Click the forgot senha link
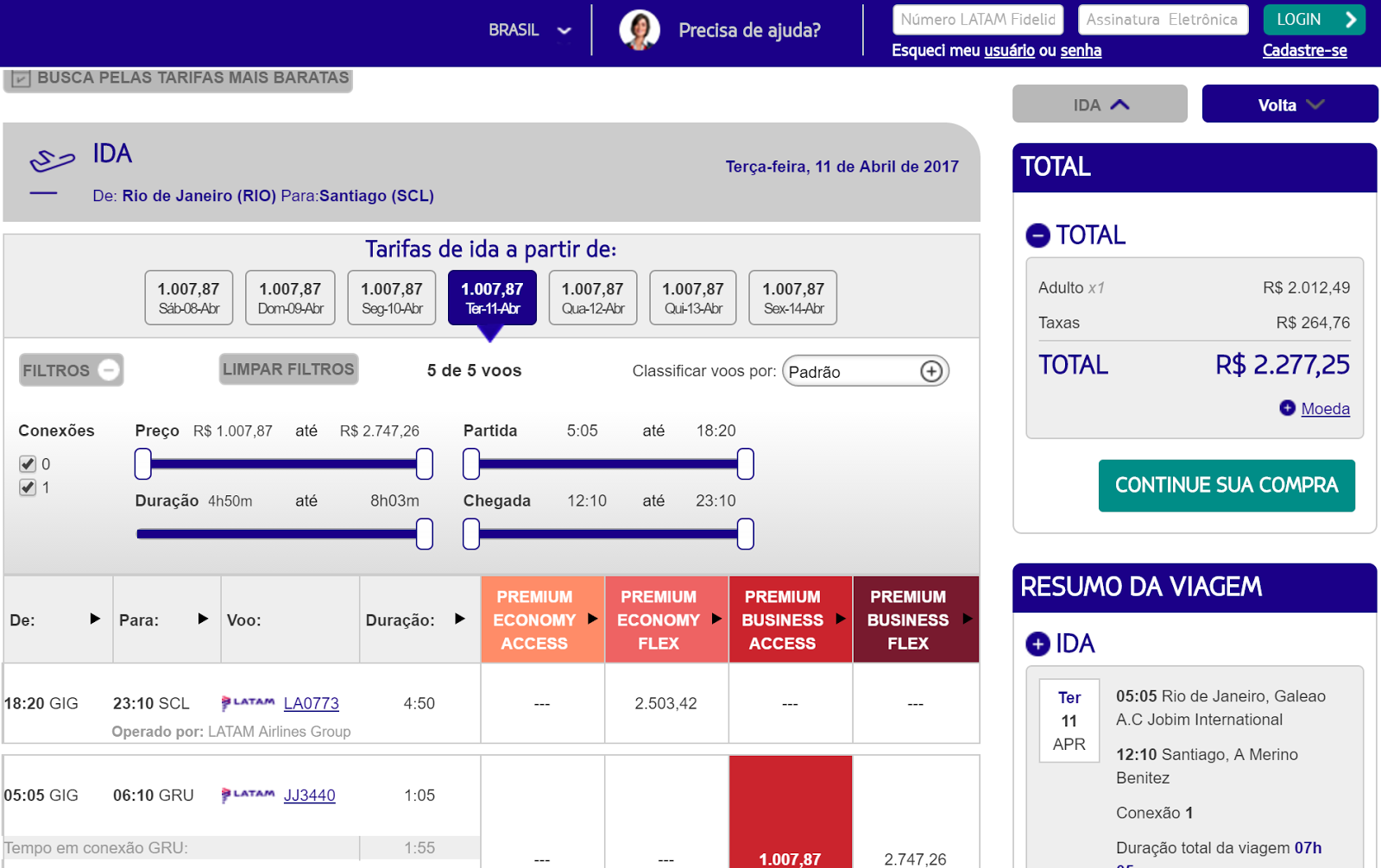This screenshot has height=868, width=1381. pos(1081,50)
